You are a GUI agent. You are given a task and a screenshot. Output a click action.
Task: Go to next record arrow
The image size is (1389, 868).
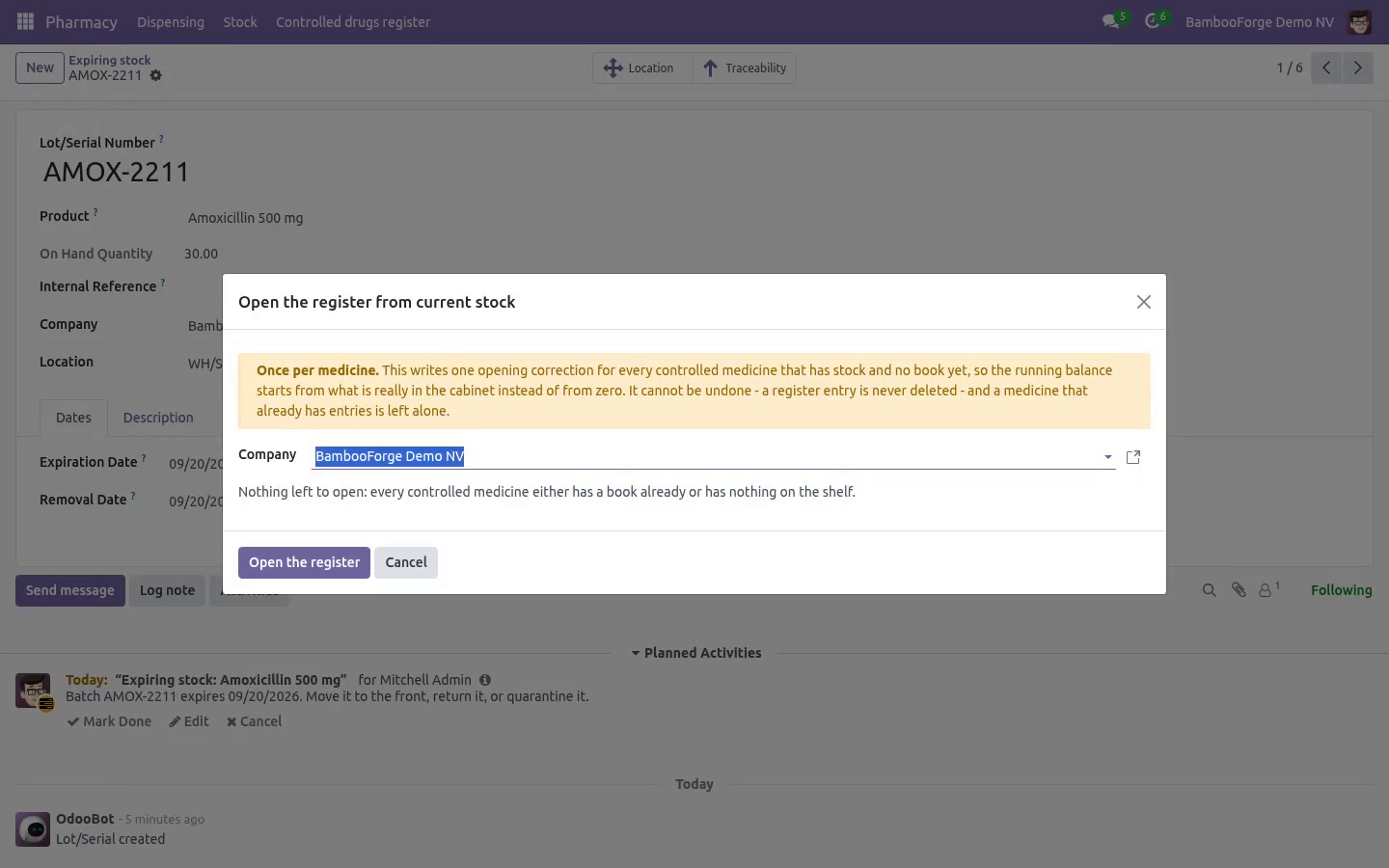(x=1357, y=68)
